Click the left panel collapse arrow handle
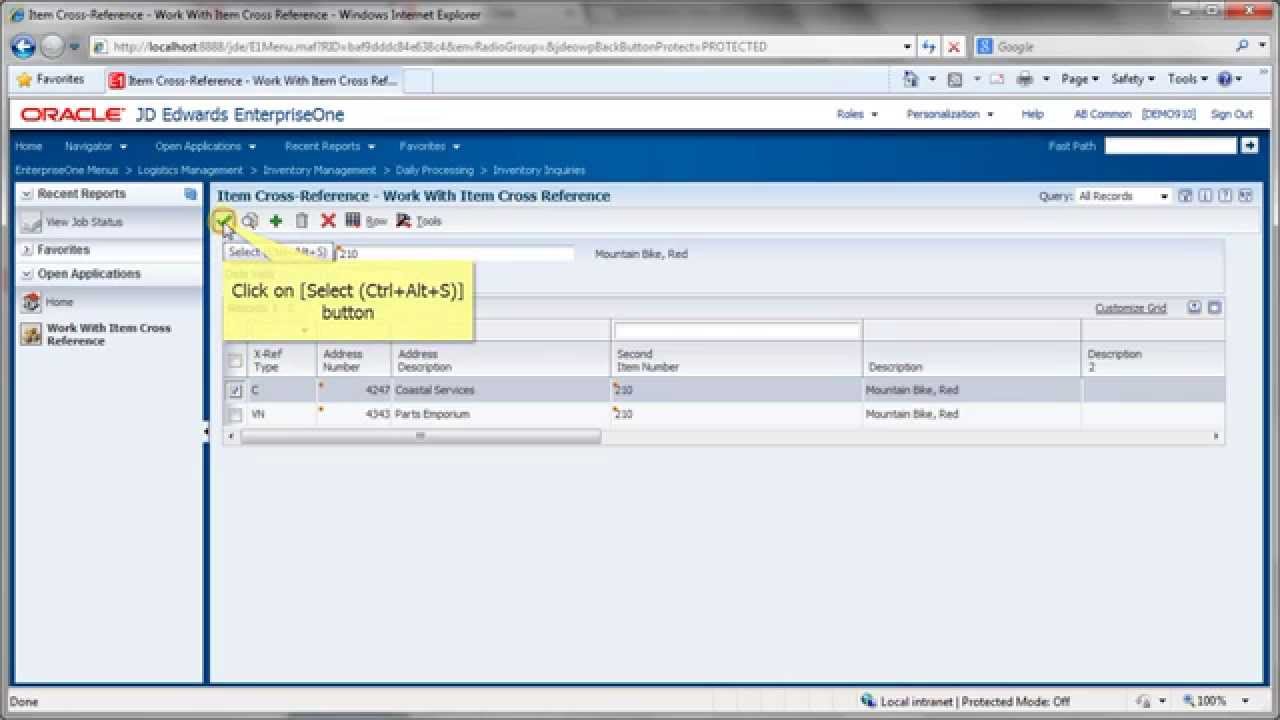Screen dimensions: 1280x720 tap(206, 432)
